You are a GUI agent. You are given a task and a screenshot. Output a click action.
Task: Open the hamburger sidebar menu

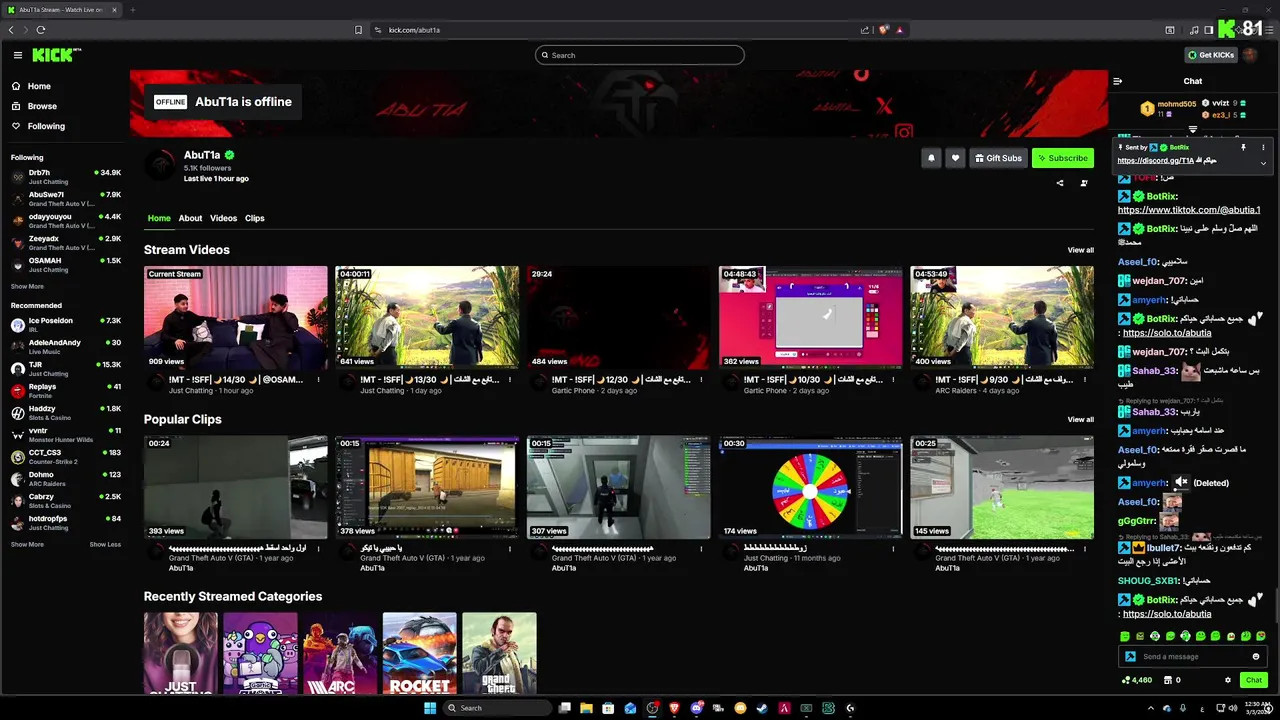point(17,55)
